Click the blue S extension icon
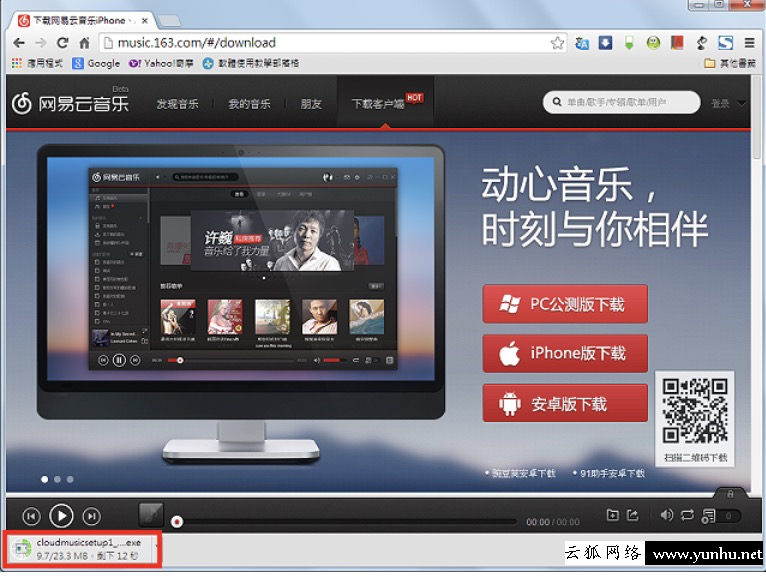Image resolution: width=766 pixels, height=576 pixels. [725, 43]
